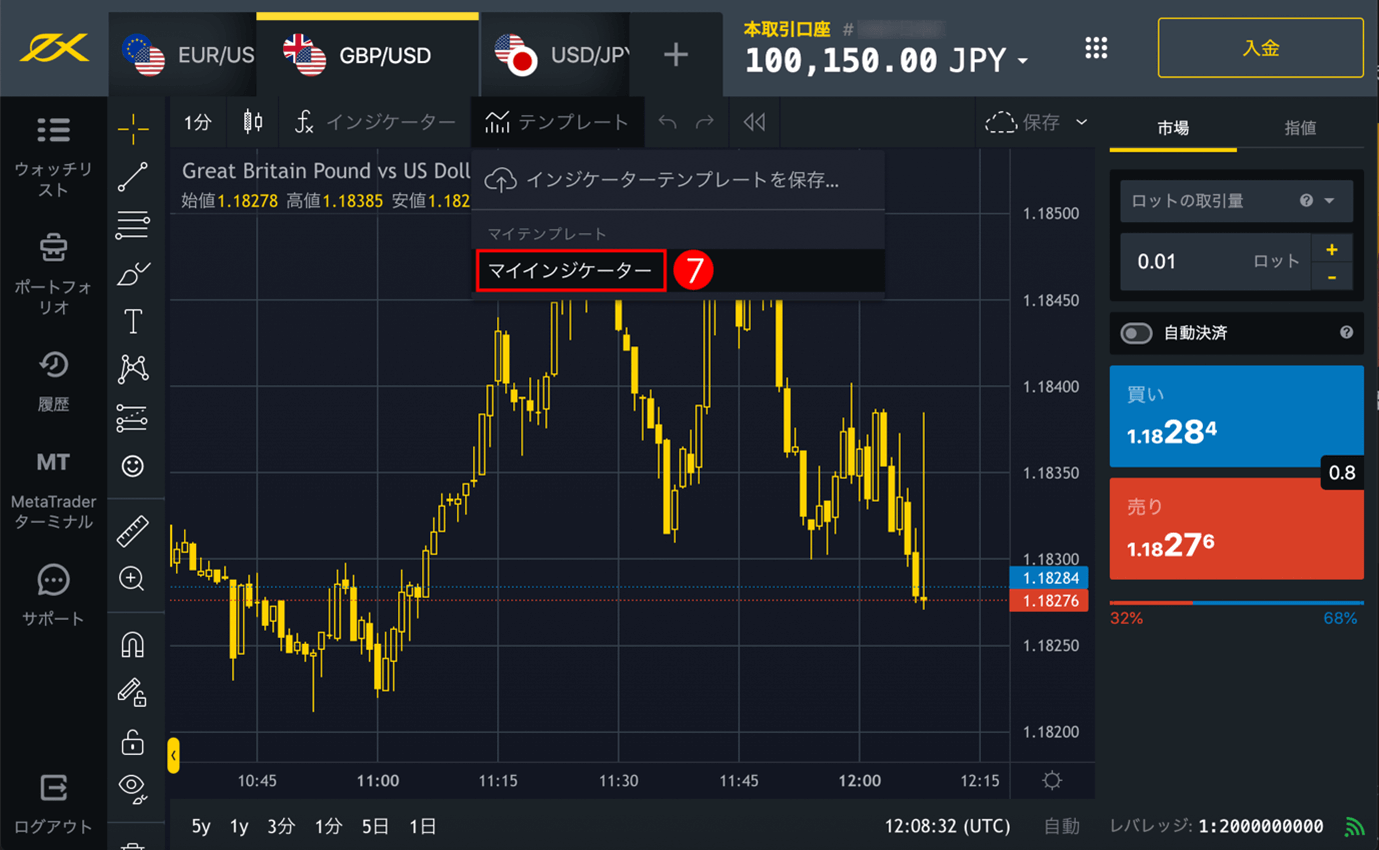Expand the yellow side panel handle

[173, 755]
